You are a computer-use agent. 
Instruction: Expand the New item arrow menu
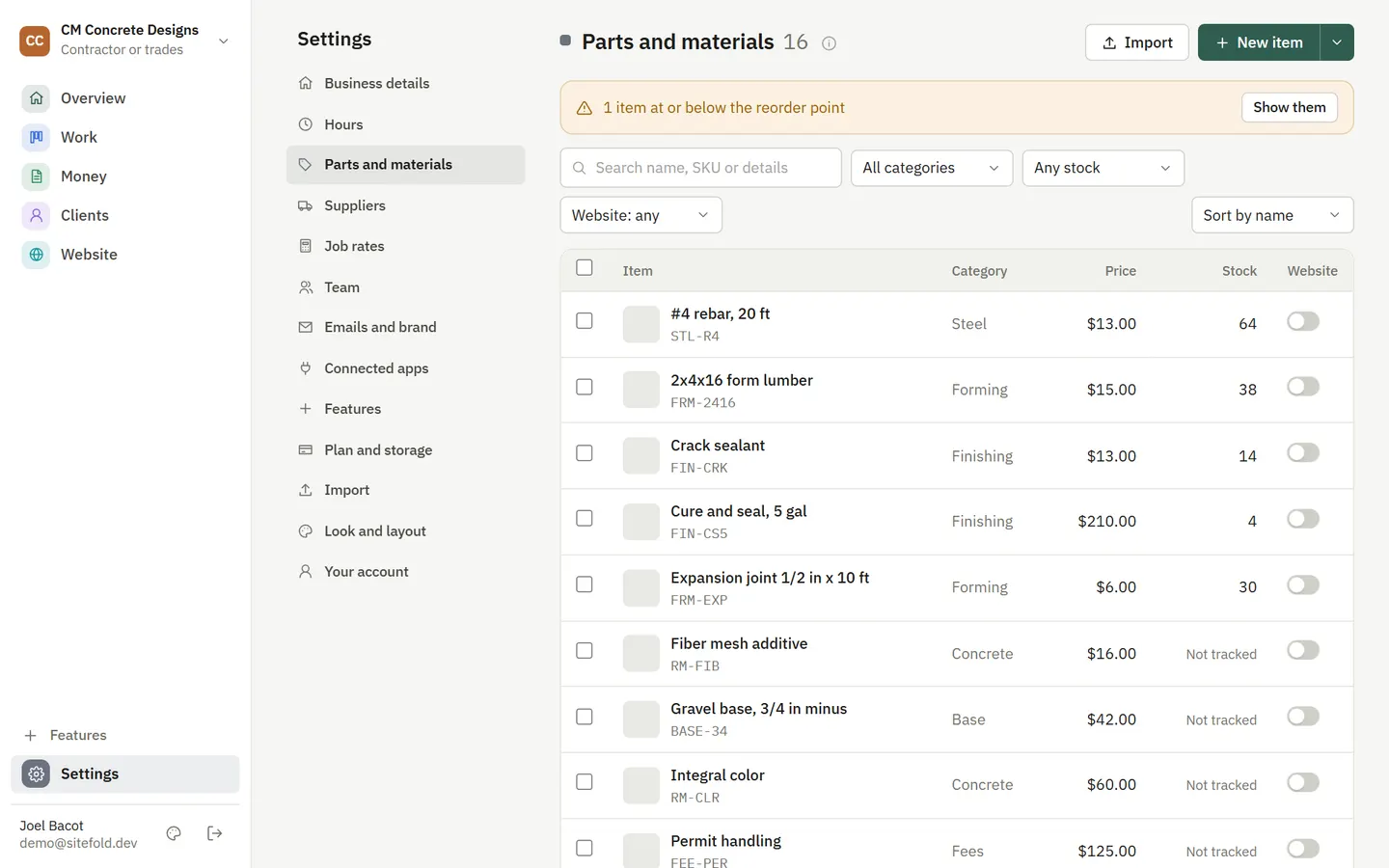(1337, 42)
